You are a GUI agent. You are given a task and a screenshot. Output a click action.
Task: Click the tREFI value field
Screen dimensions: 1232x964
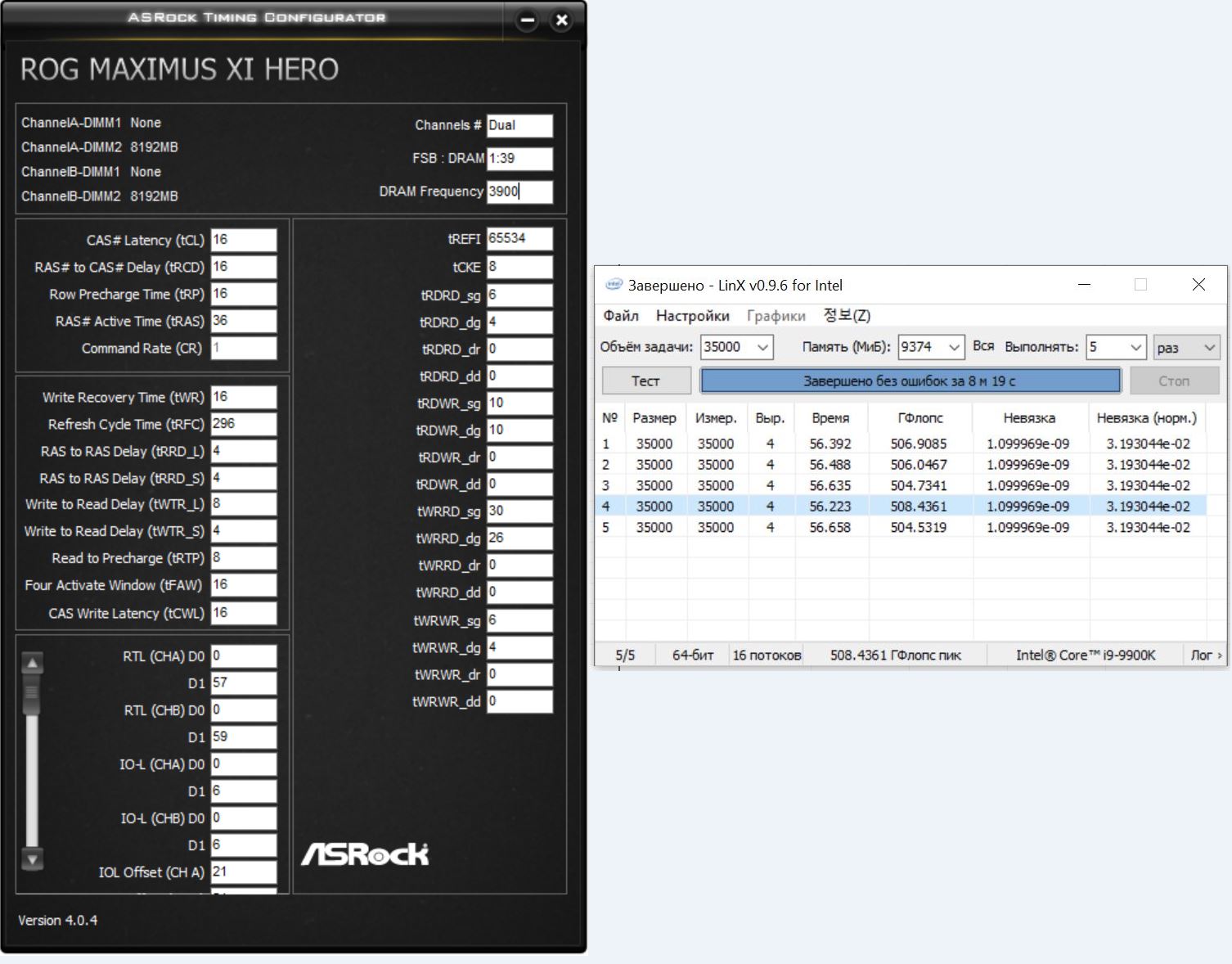point(519,238)
